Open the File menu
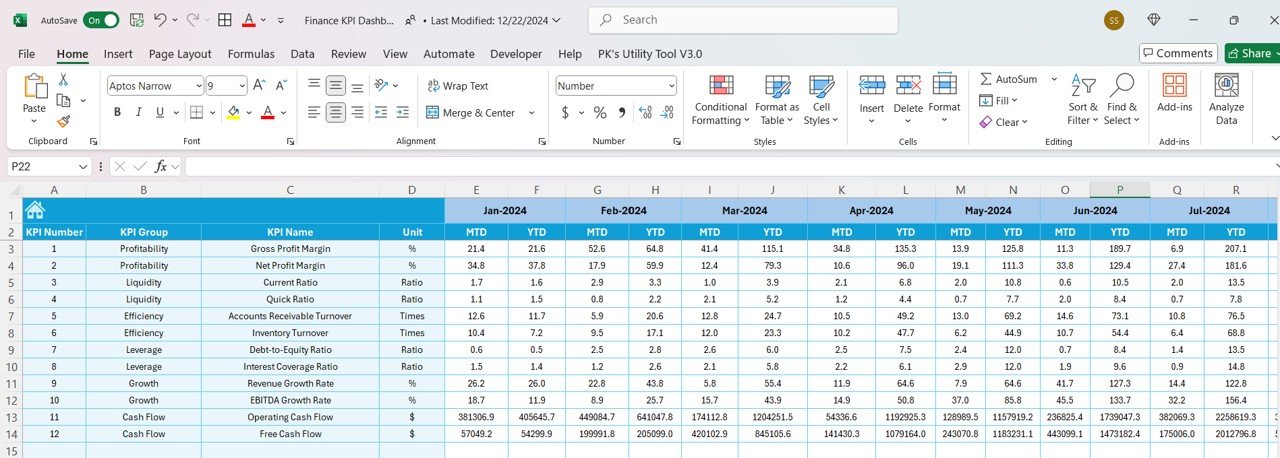The width and height of the screenshot is (1280, 458). tap(26, 54)
